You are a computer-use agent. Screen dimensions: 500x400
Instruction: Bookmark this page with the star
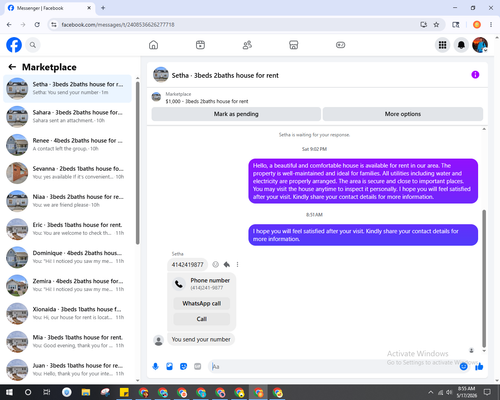436,25
